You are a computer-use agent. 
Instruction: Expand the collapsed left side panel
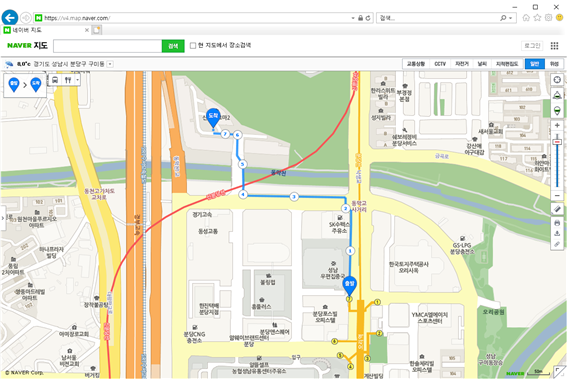point(3,218)
